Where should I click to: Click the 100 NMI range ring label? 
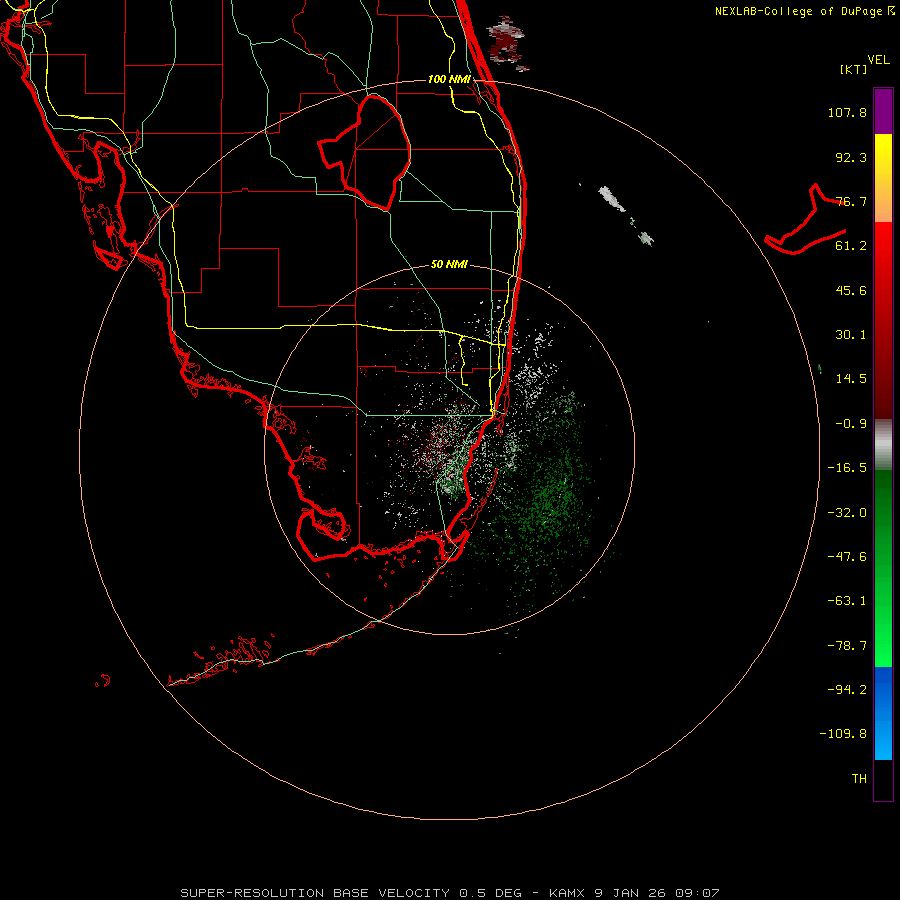pos(449,79)
